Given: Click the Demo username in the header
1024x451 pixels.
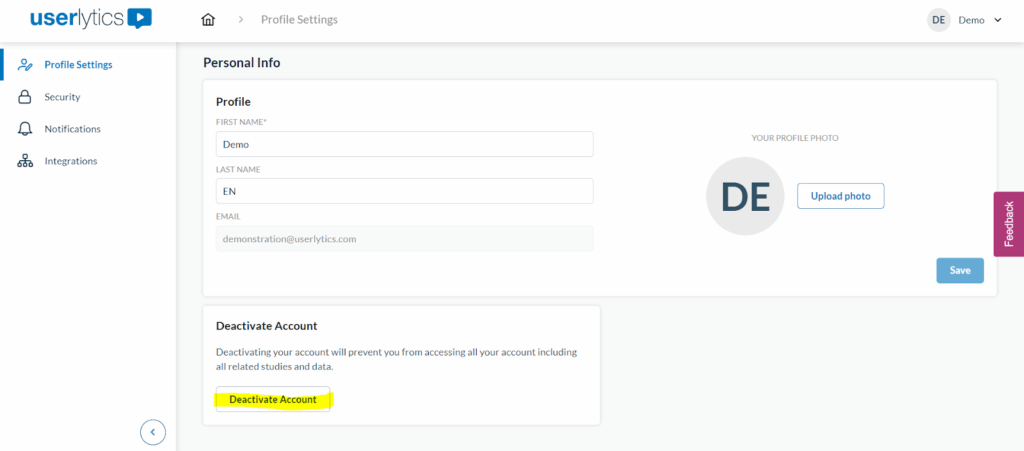Looking at the screenshot, I should coord(971,20).
